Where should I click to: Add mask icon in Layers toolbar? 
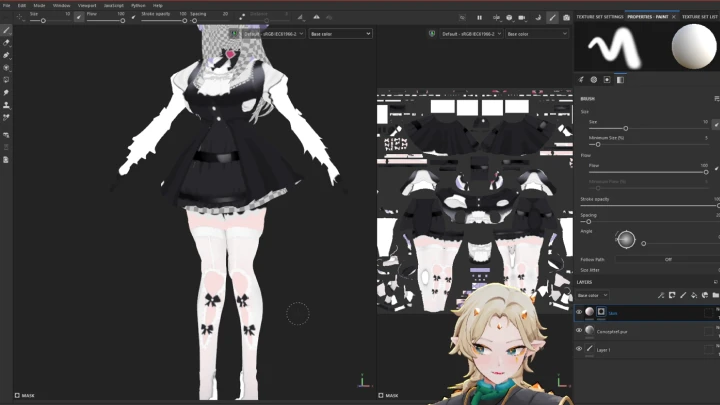click(x=672, y=295)
